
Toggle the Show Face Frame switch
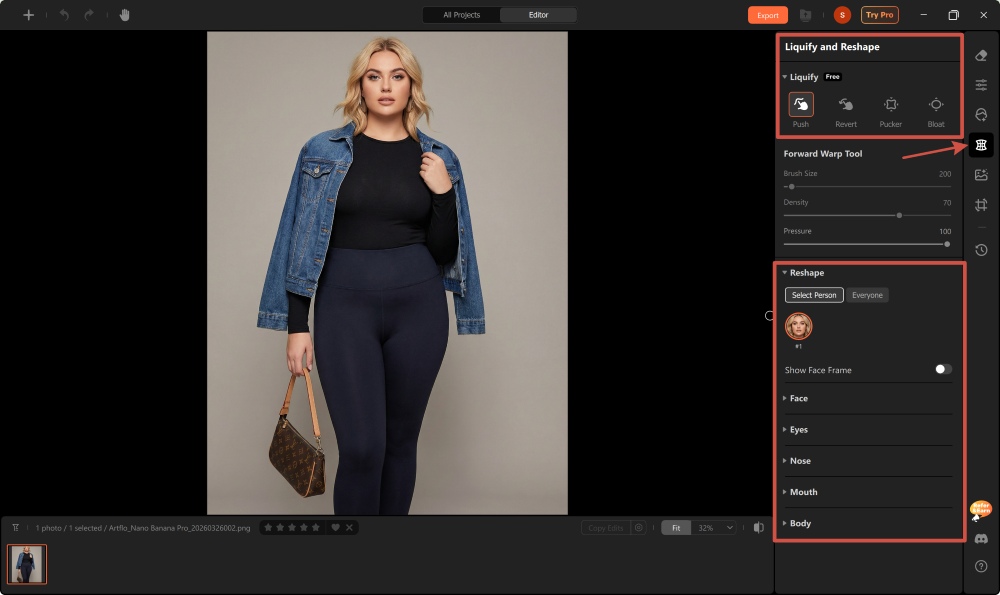click(x=940, y=369)
